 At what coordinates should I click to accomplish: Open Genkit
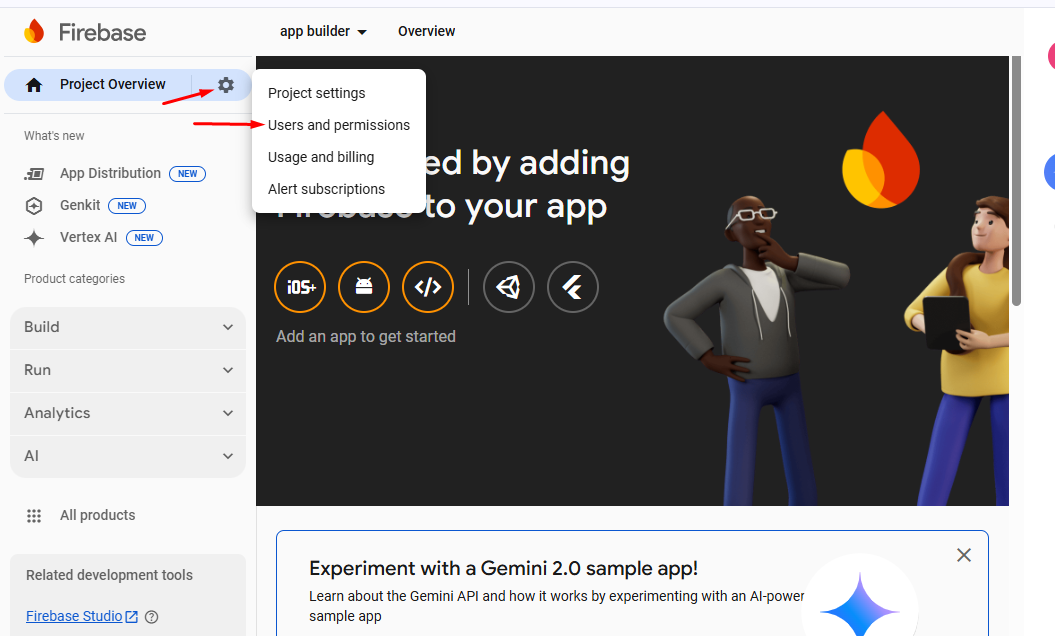tap(80, 205)
